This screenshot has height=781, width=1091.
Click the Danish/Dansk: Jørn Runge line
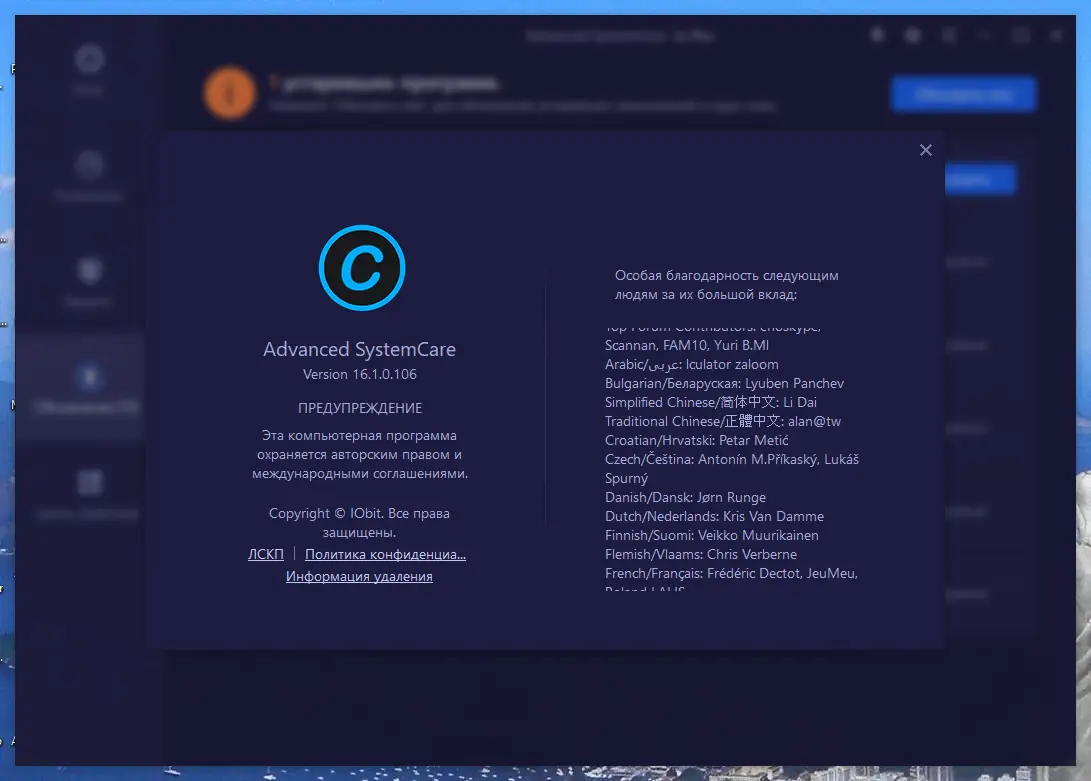[x=685, y=497]
